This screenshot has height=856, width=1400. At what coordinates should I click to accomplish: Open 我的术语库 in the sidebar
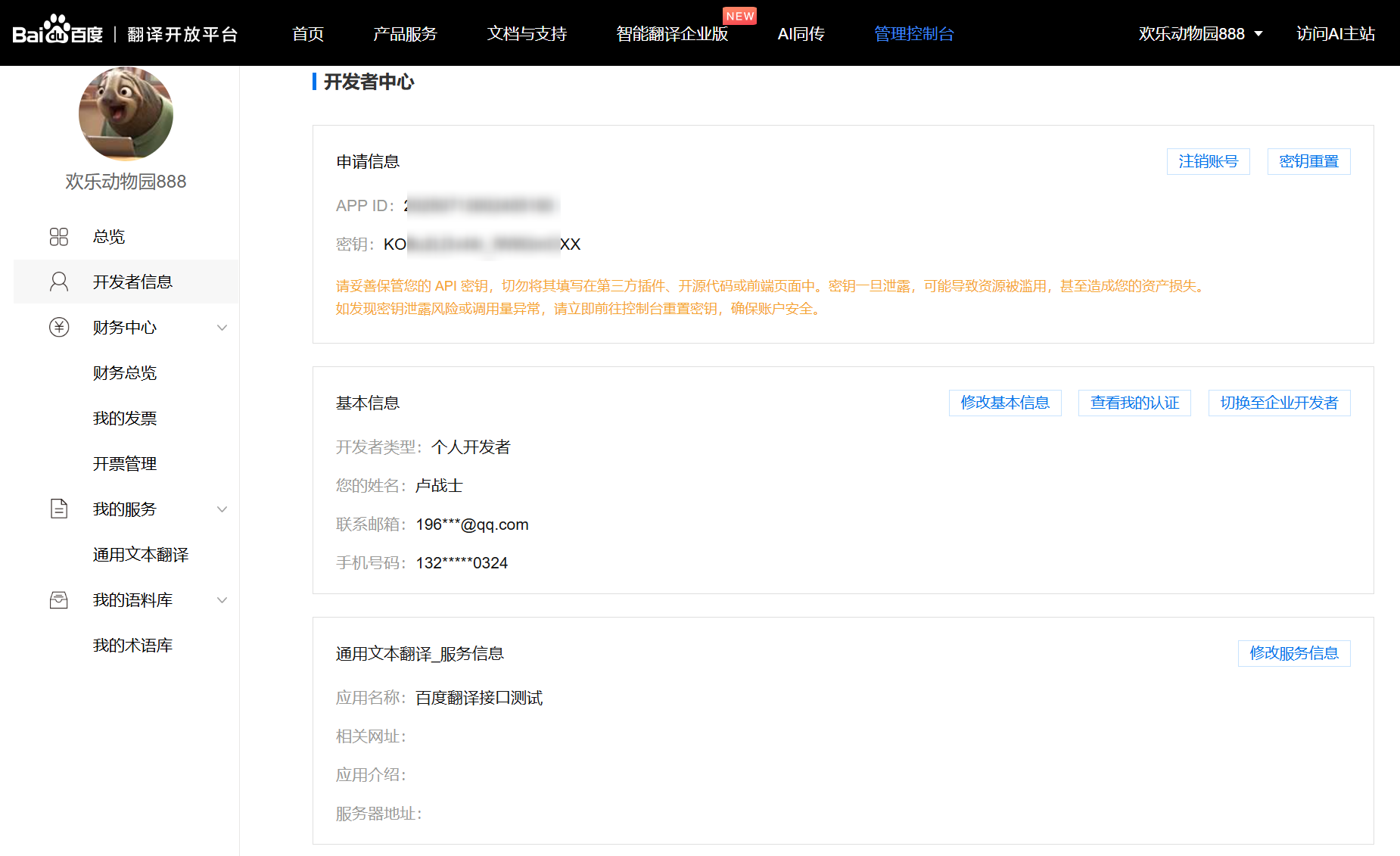[x=132, y=646]
